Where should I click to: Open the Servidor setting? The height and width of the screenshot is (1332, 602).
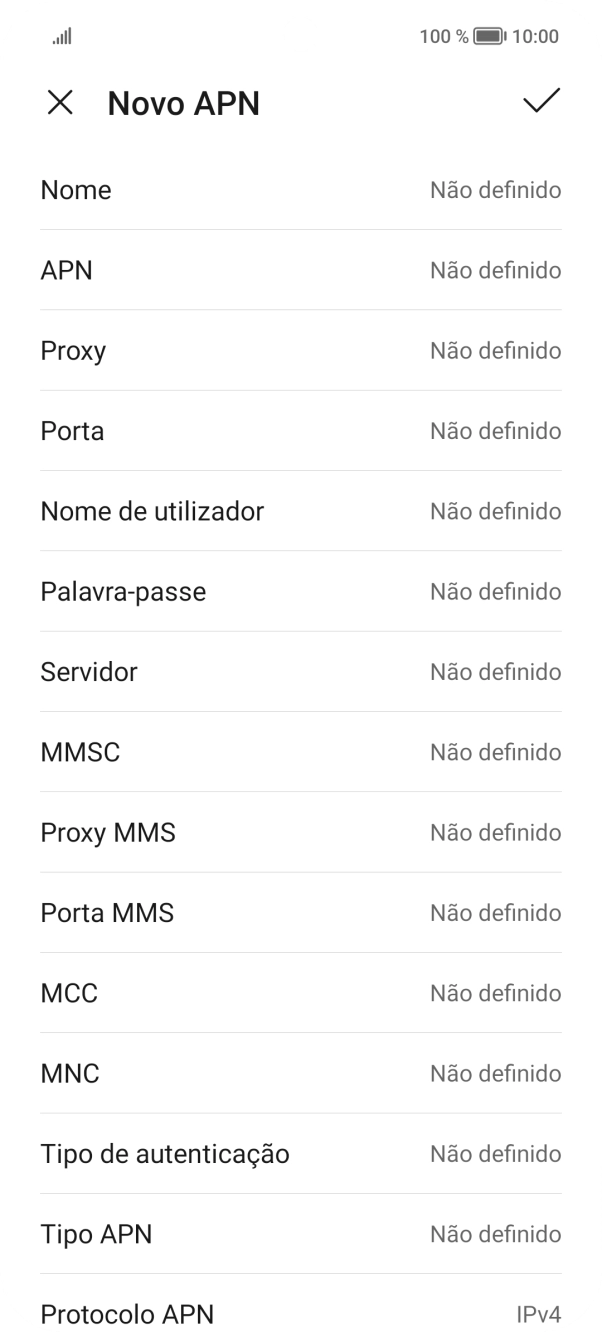coord(301,671)
